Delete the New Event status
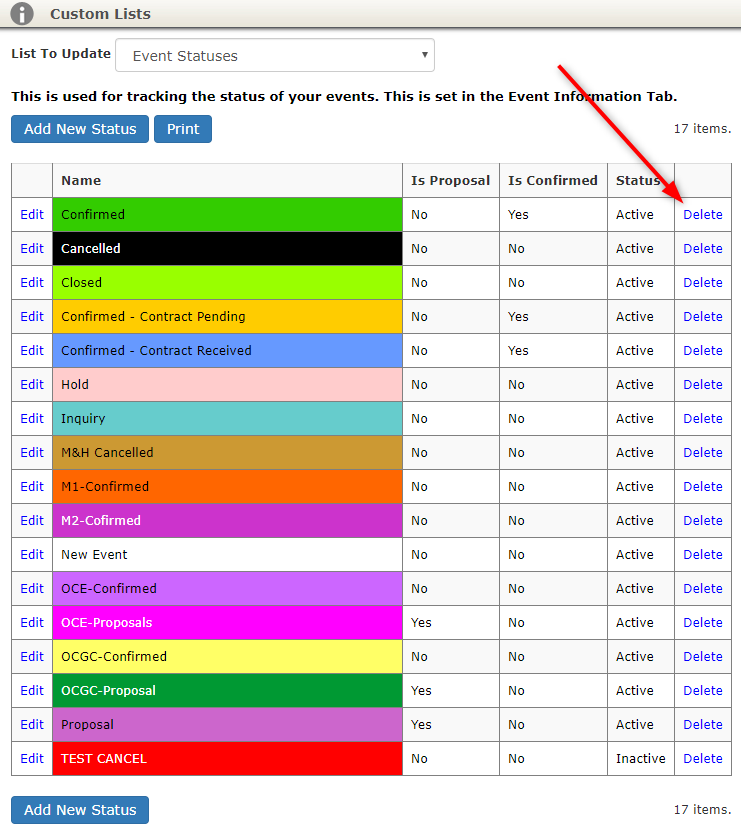This screenshot has width=741, height=833. 703,555
